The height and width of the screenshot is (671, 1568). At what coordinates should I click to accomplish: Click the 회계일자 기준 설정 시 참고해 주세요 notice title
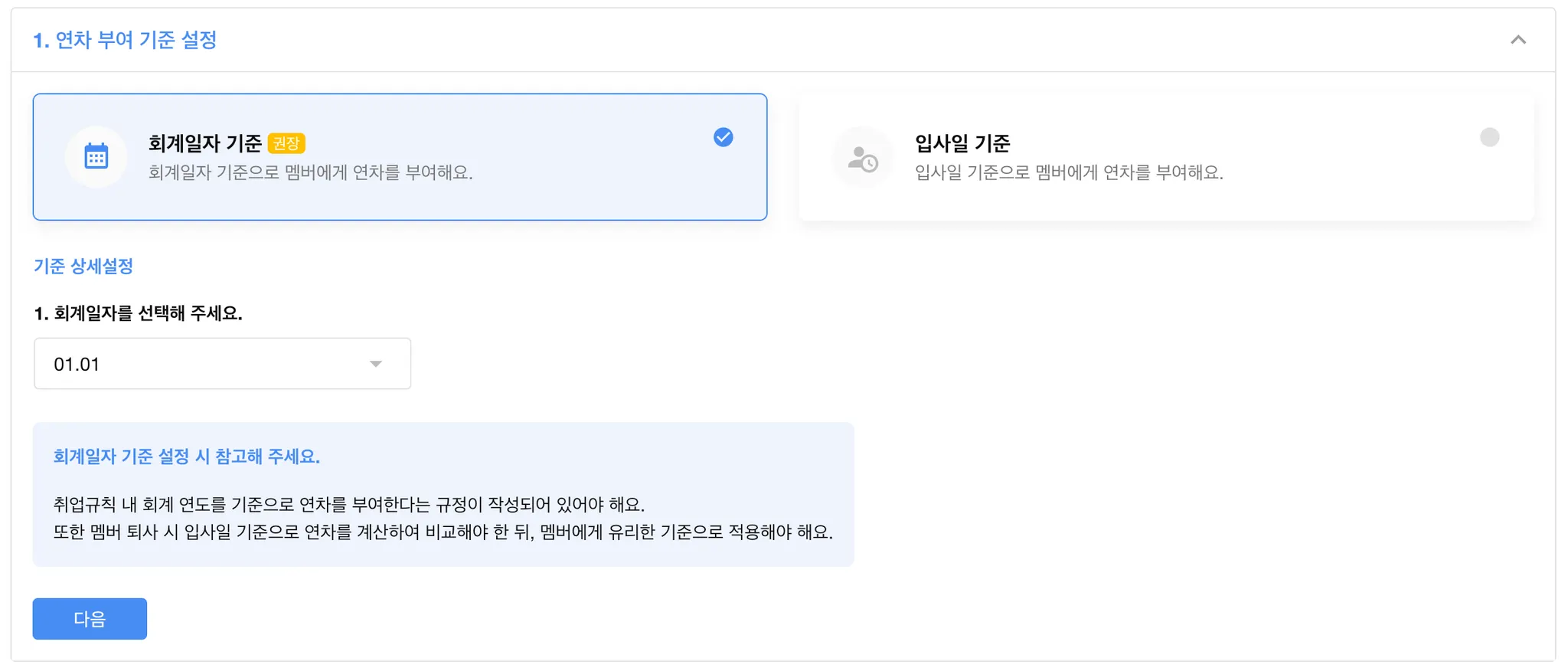(x=186, y=457)
